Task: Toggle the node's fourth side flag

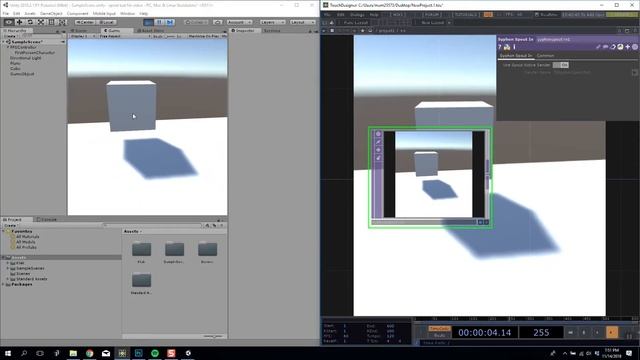Action: click(378, 158)
